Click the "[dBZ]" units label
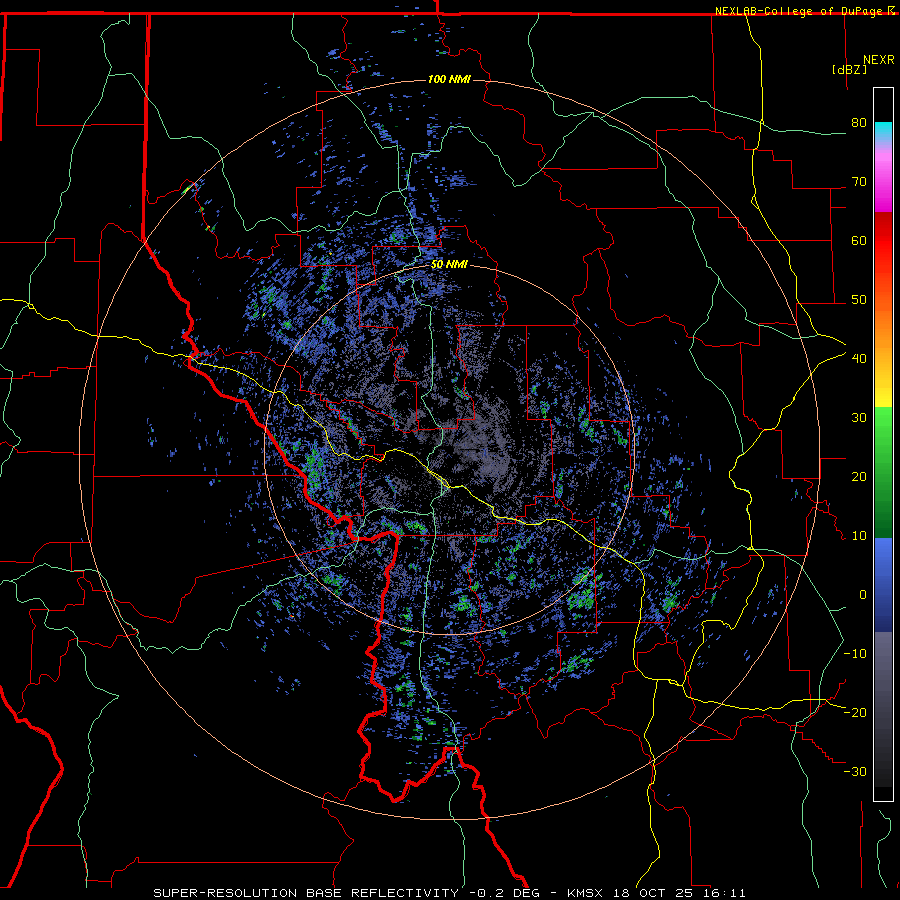 pyautogui.click(x=849, y=69)
